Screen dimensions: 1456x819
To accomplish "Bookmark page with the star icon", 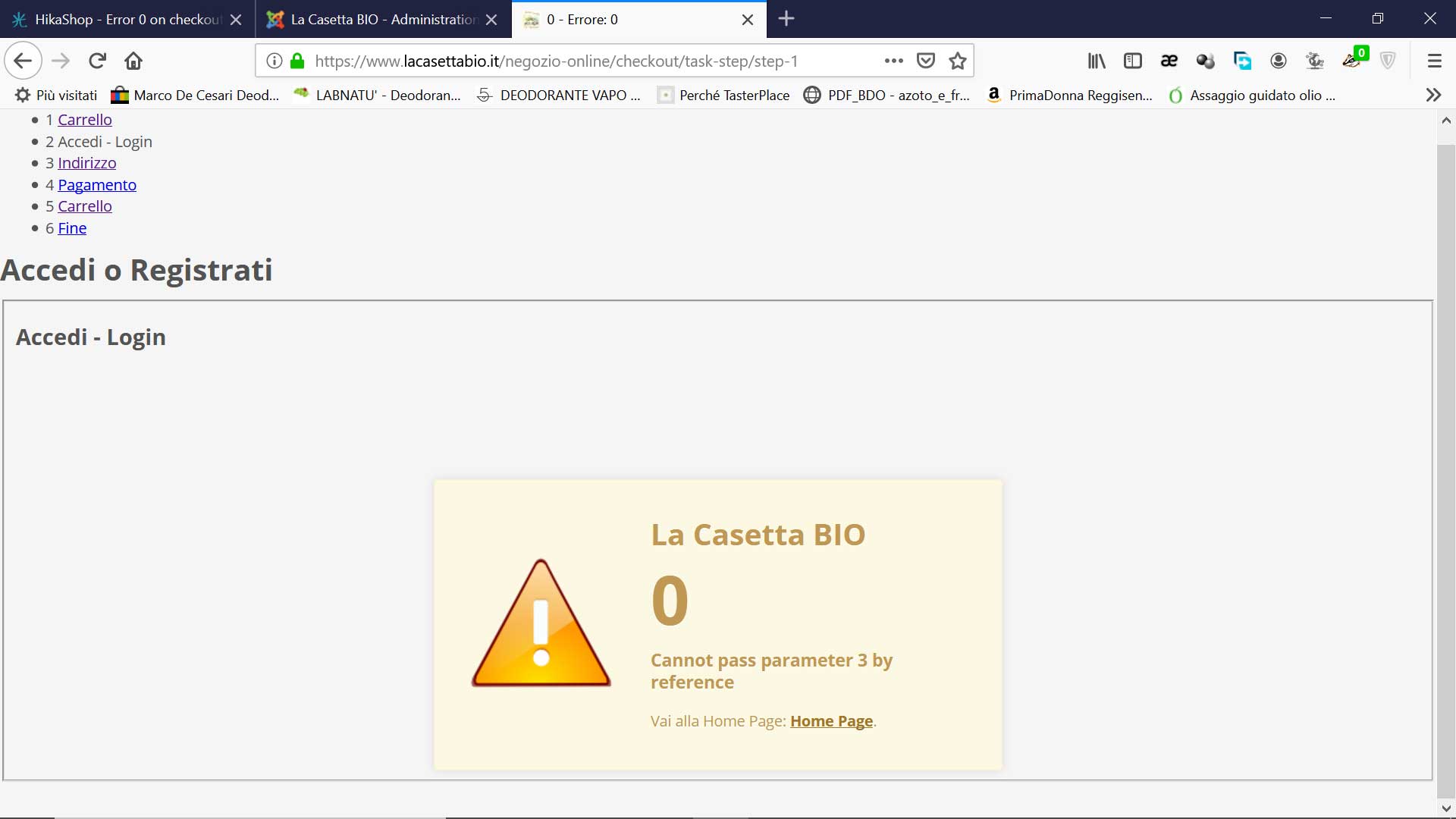I will [x=958, y=61].
